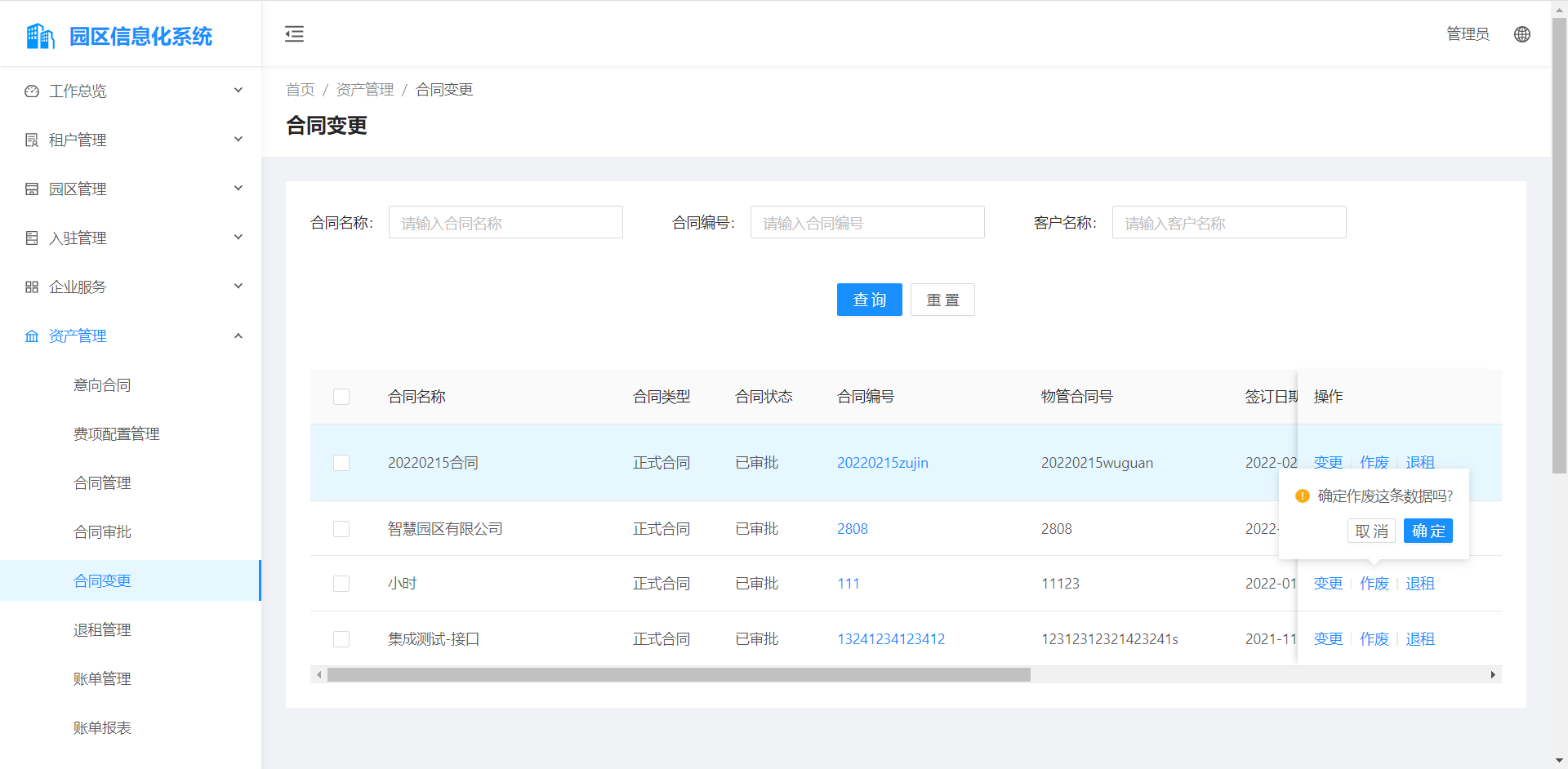The height and width of the screenshot is (769, 1568).
Task: Expand the 入驻管理 menu chevron
Action: click(238, 238)
